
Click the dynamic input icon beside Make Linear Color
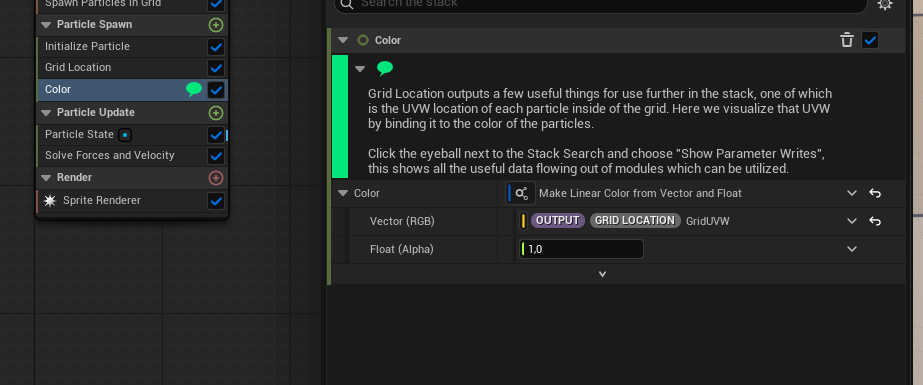coord(522,193)
